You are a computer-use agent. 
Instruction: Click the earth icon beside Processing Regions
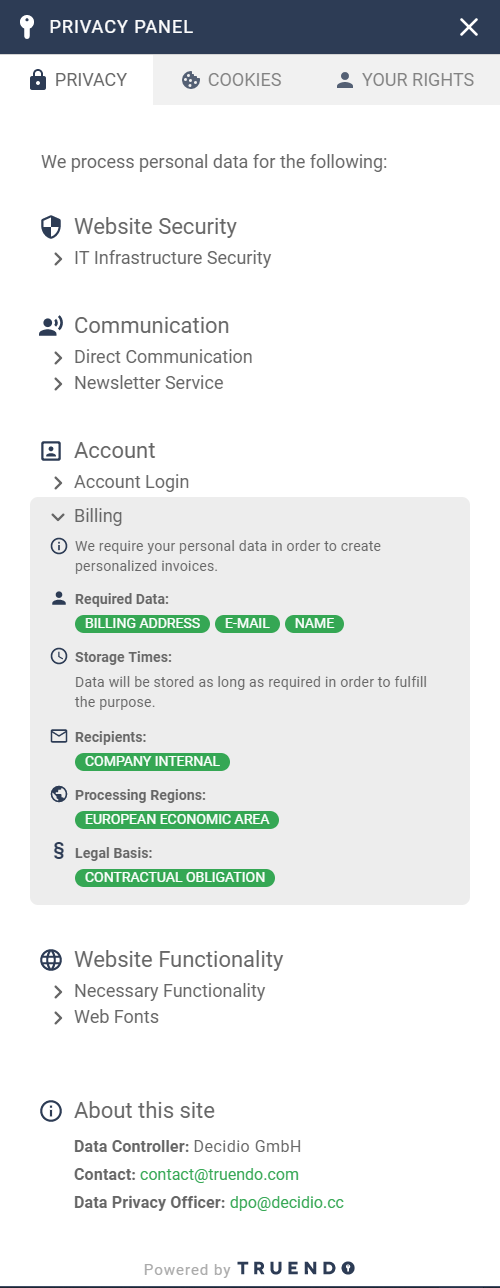59,794
